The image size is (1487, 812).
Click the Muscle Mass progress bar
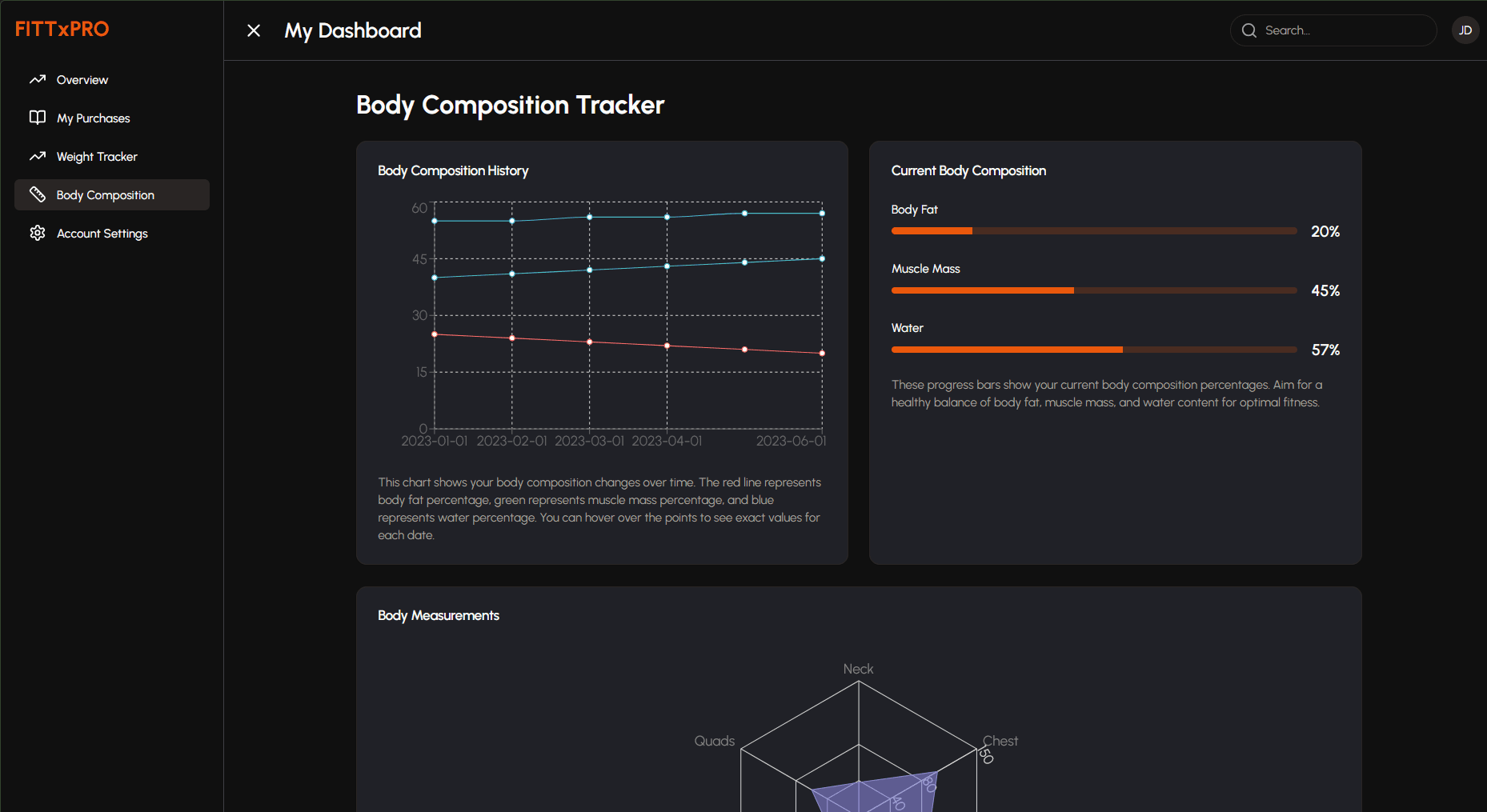coord(1093,290)
